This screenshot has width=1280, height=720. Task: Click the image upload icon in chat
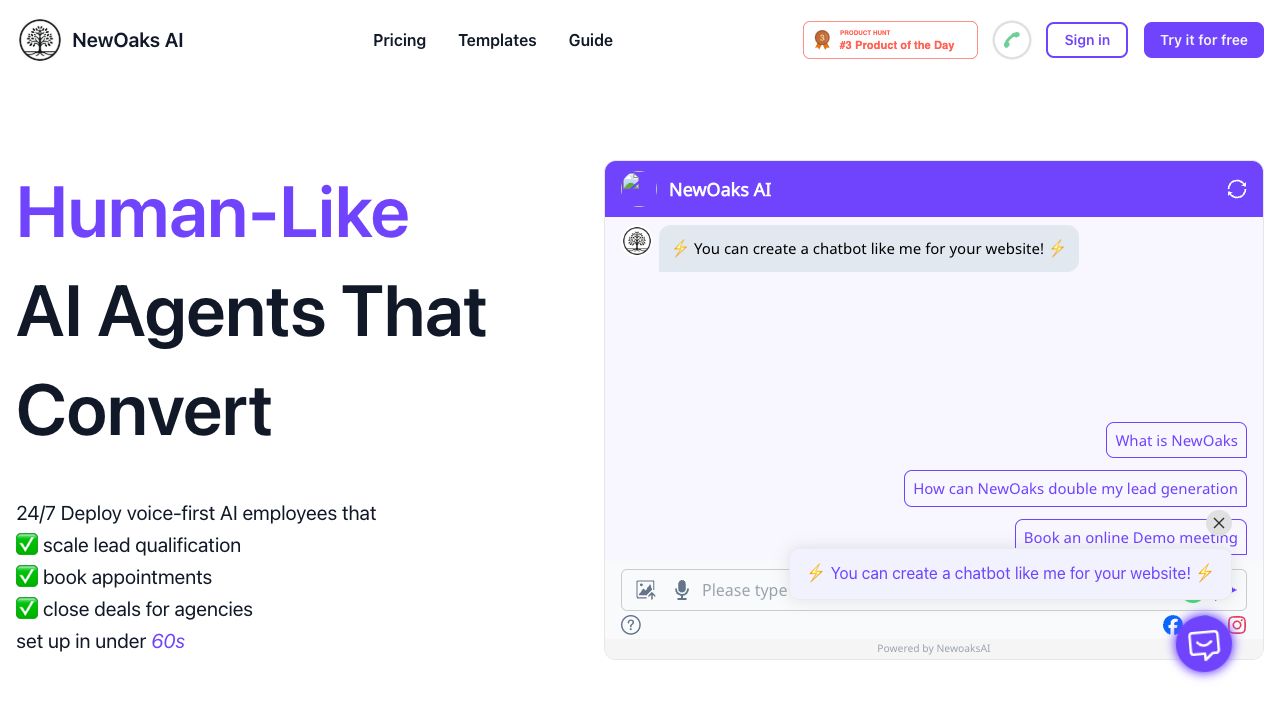tap(646, 590)
